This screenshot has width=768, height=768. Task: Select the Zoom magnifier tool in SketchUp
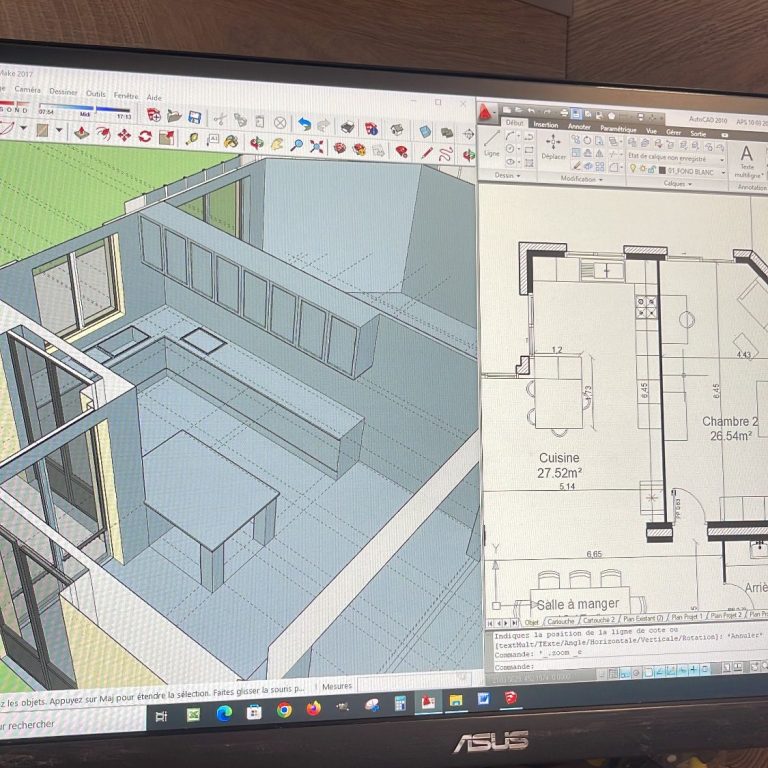pyautogui.click(x=296, y=145)
